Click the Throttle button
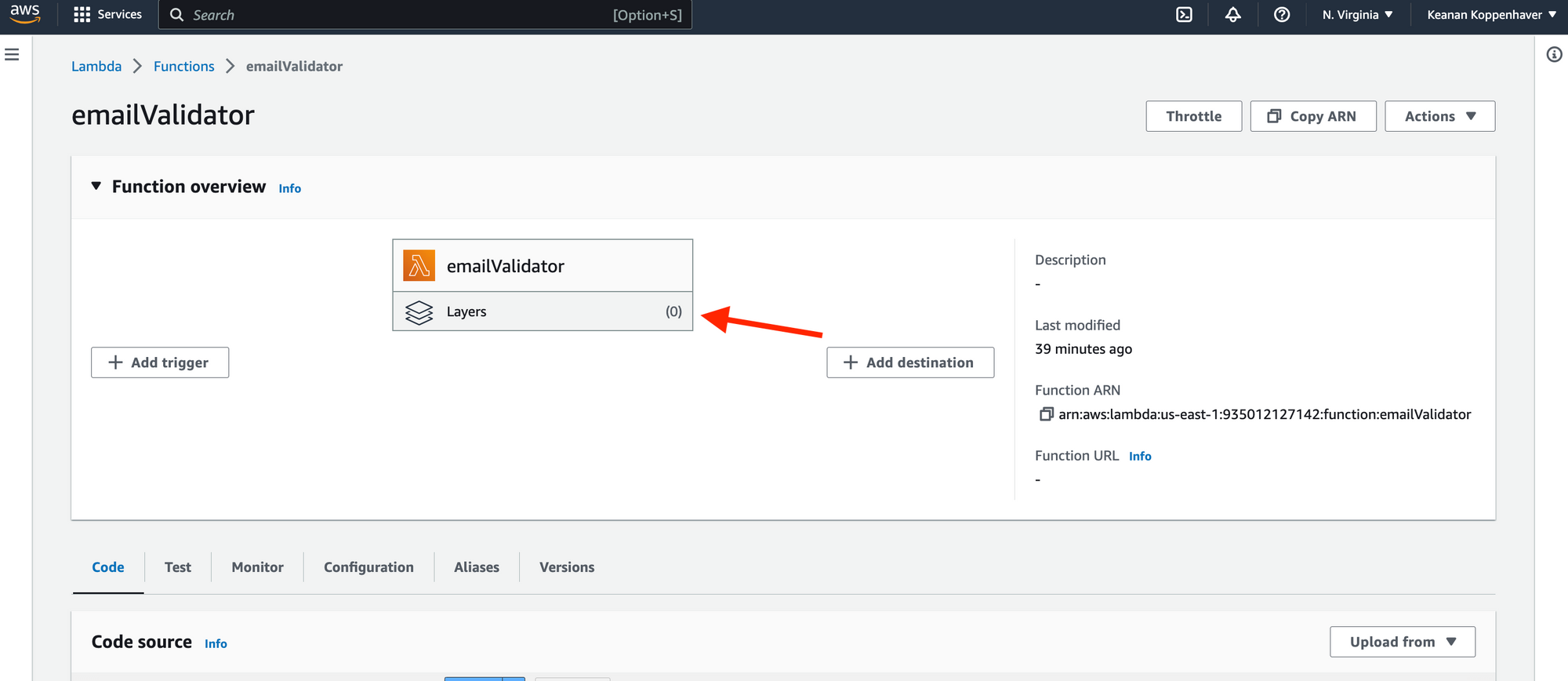1568x681 pixels. 1193,116
